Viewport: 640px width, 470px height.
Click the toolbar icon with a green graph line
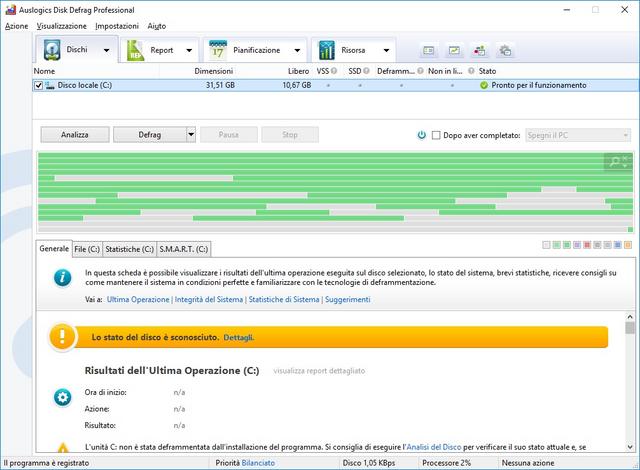[454, 51]
